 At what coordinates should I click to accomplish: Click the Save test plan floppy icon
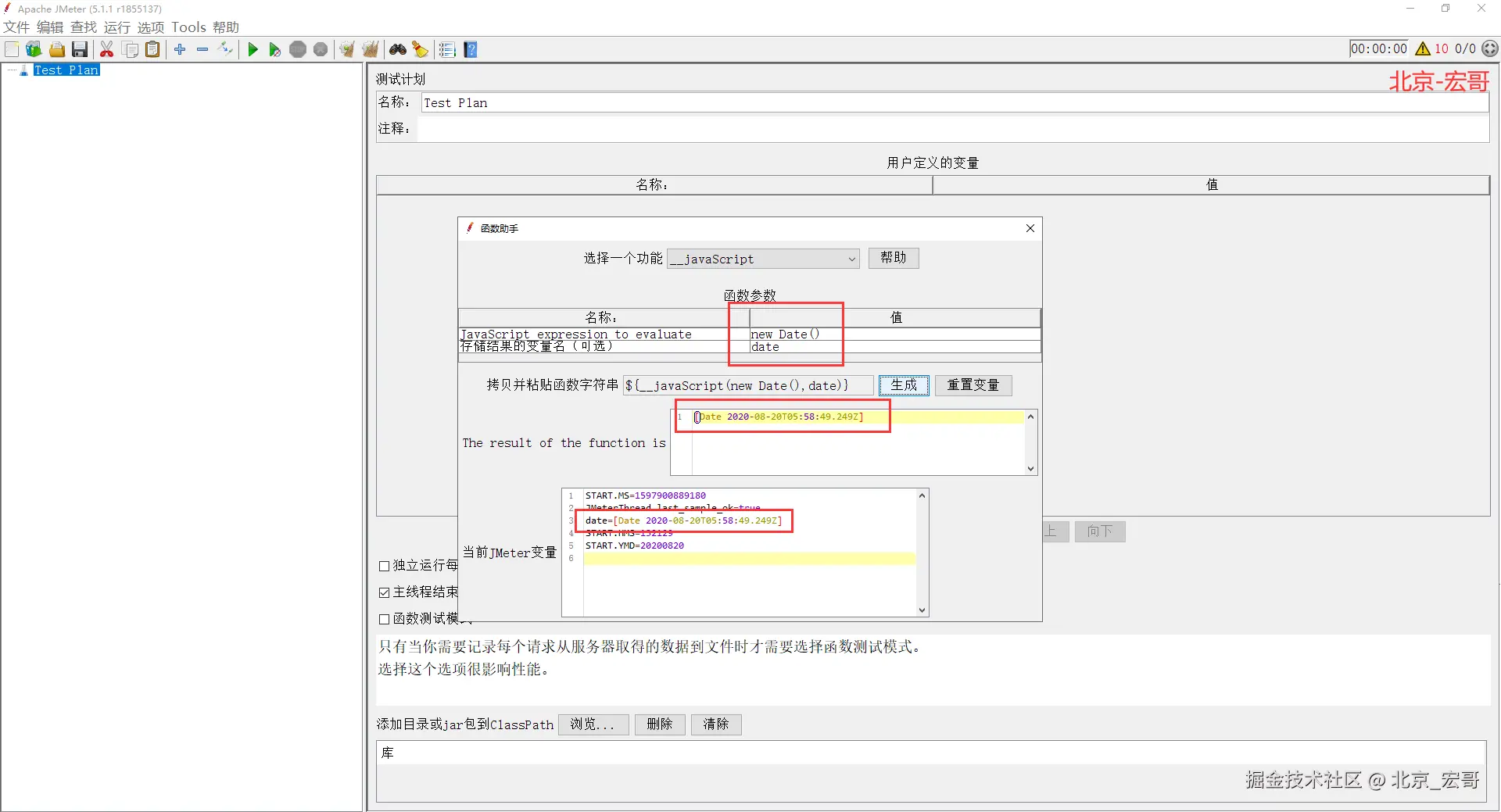(80, 50)
